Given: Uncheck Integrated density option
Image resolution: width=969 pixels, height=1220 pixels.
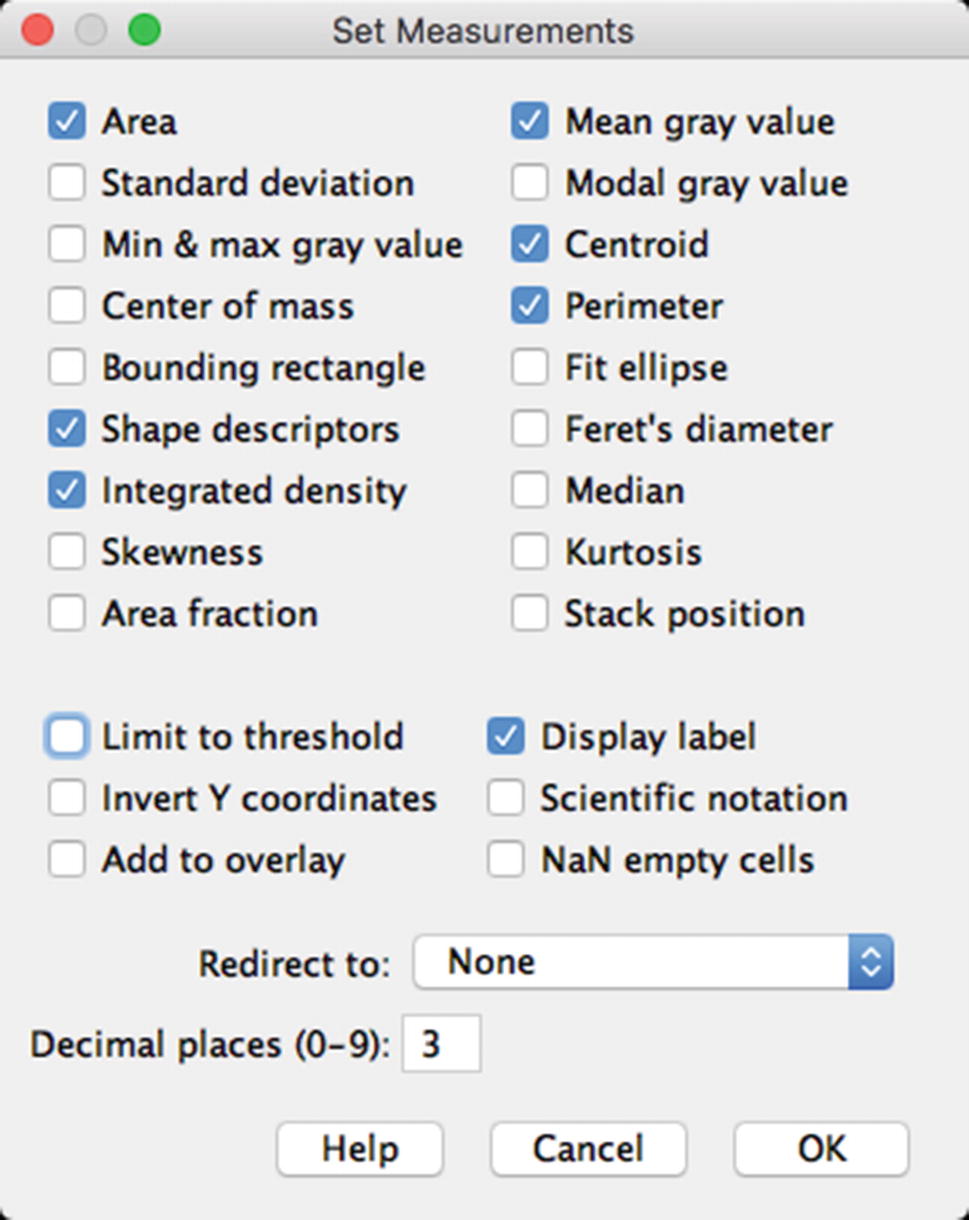Looking at the screenshot, I should click(67, 491).
